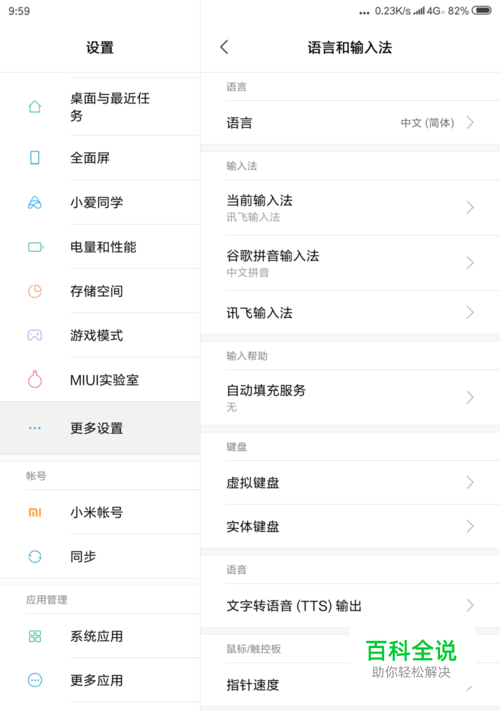Open 小爱同学 assistant icon
The image size is (500, 711).
[x=35, y=202]
